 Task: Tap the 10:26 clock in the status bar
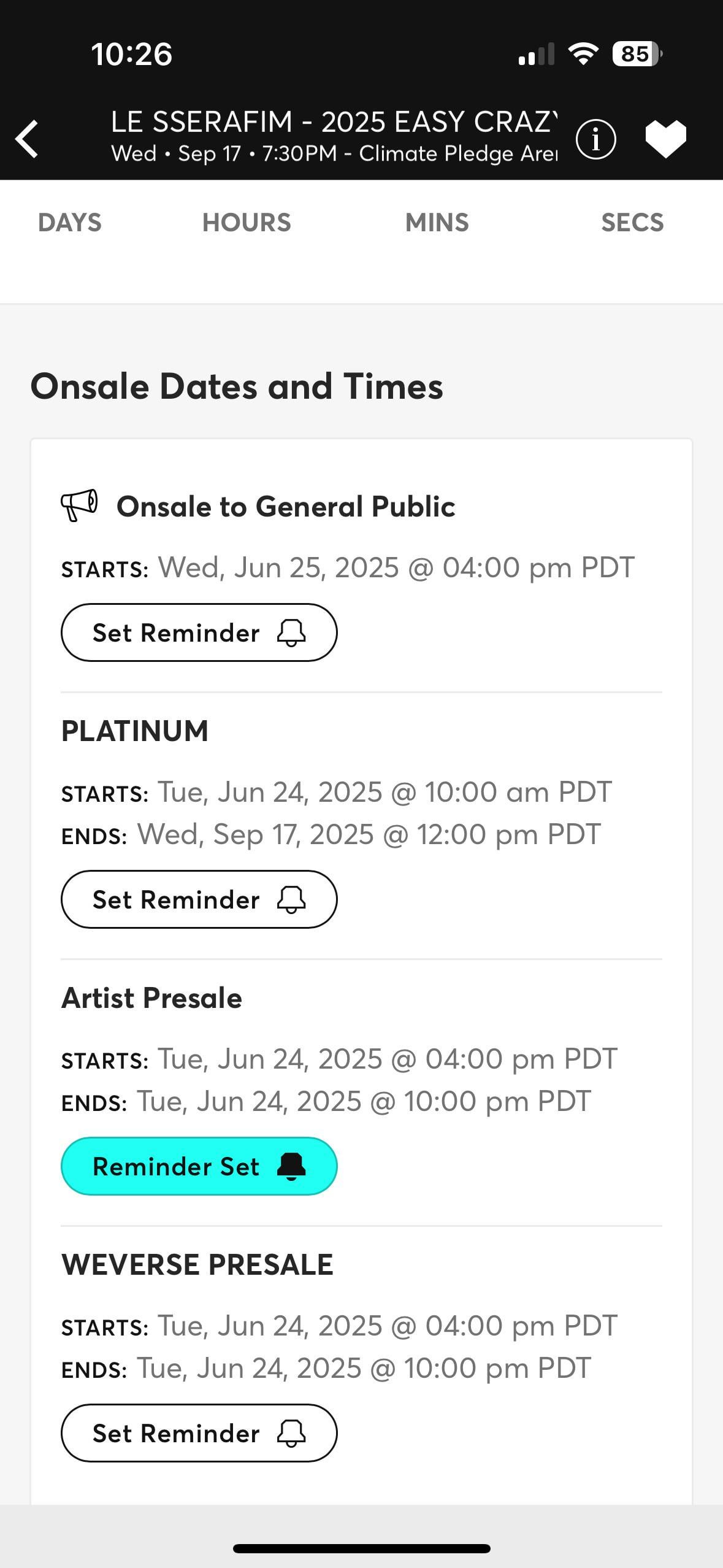[131, 54]
